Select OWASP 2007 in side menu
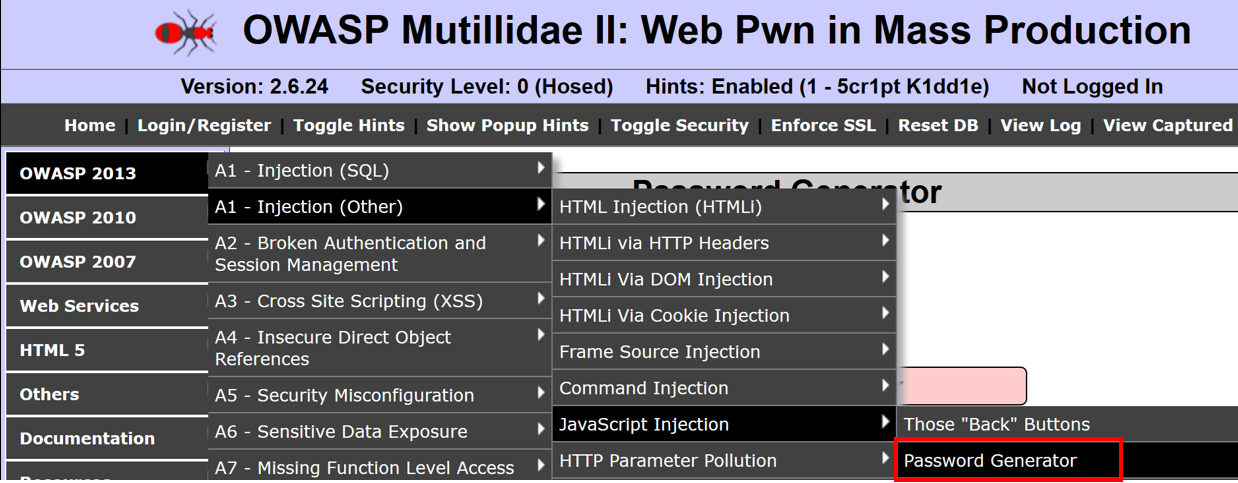This screenshot has height=483, width=1238. [x=108, y=261]
